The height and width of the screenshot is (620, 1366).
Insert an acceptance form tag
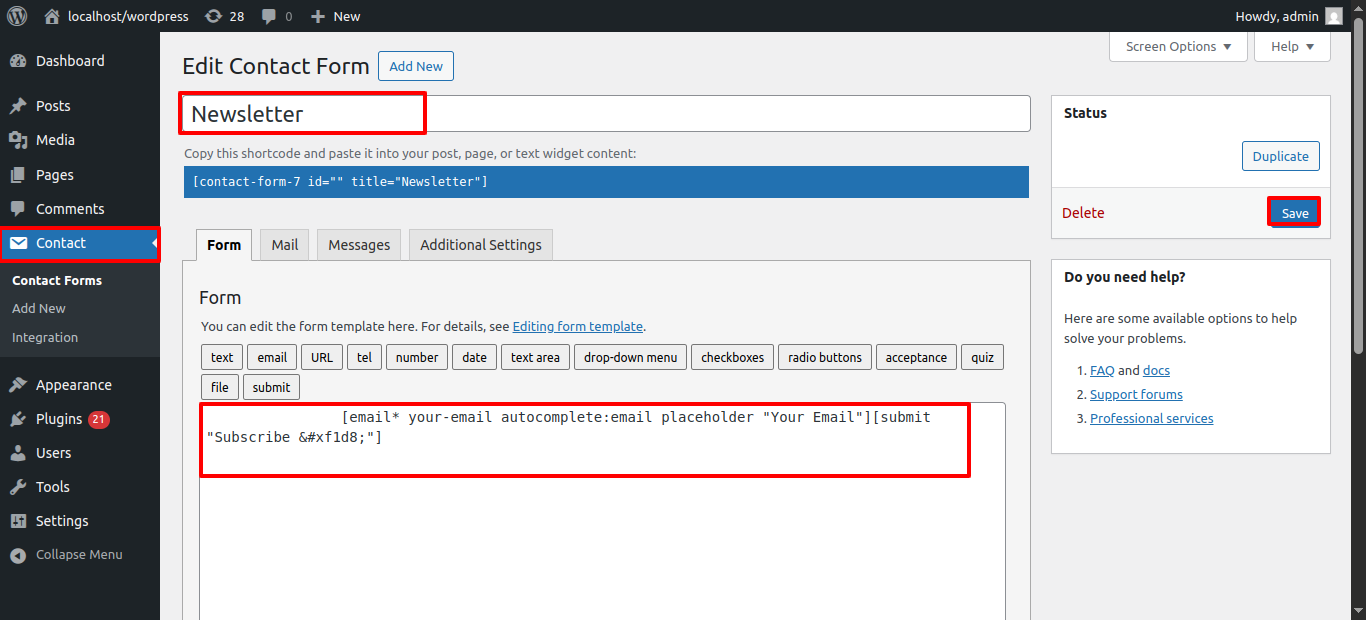[916, 357]
